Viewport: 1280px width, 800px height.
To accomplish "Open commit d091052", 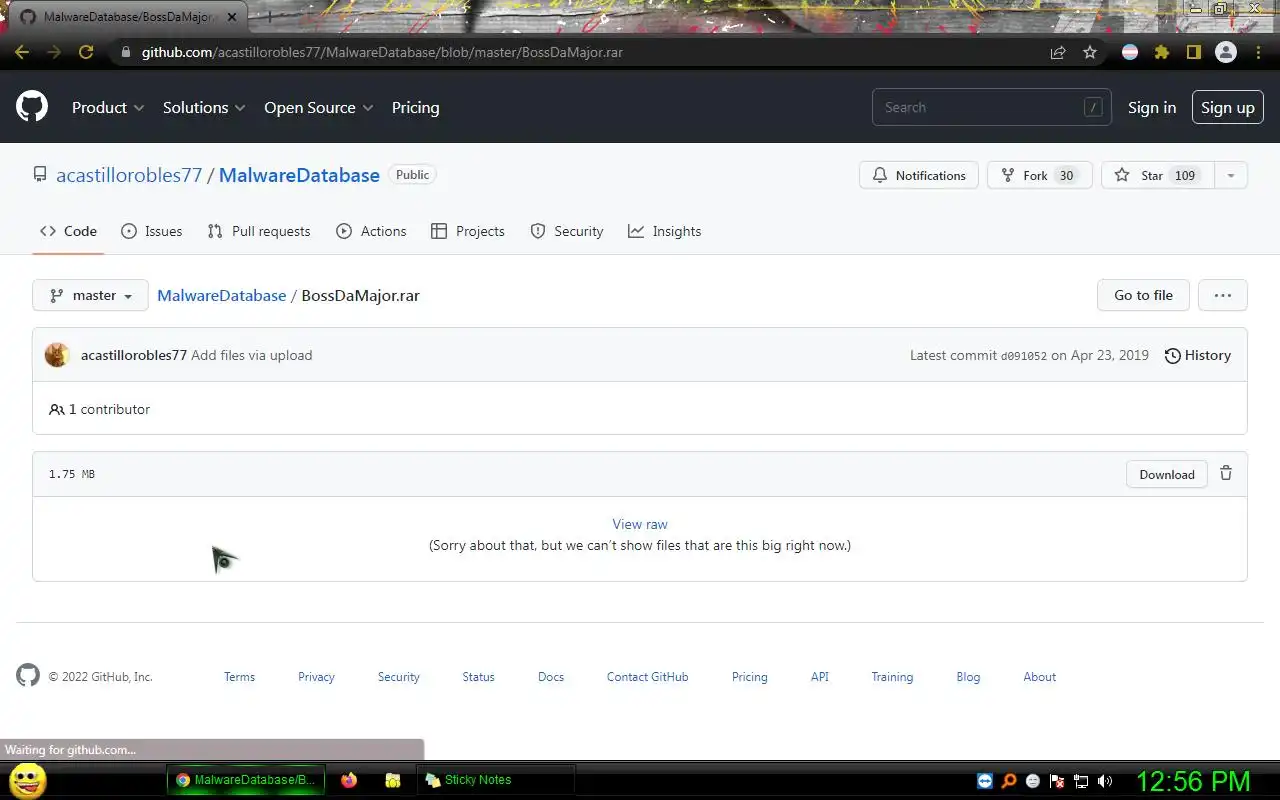I will tap(1023, 356).
